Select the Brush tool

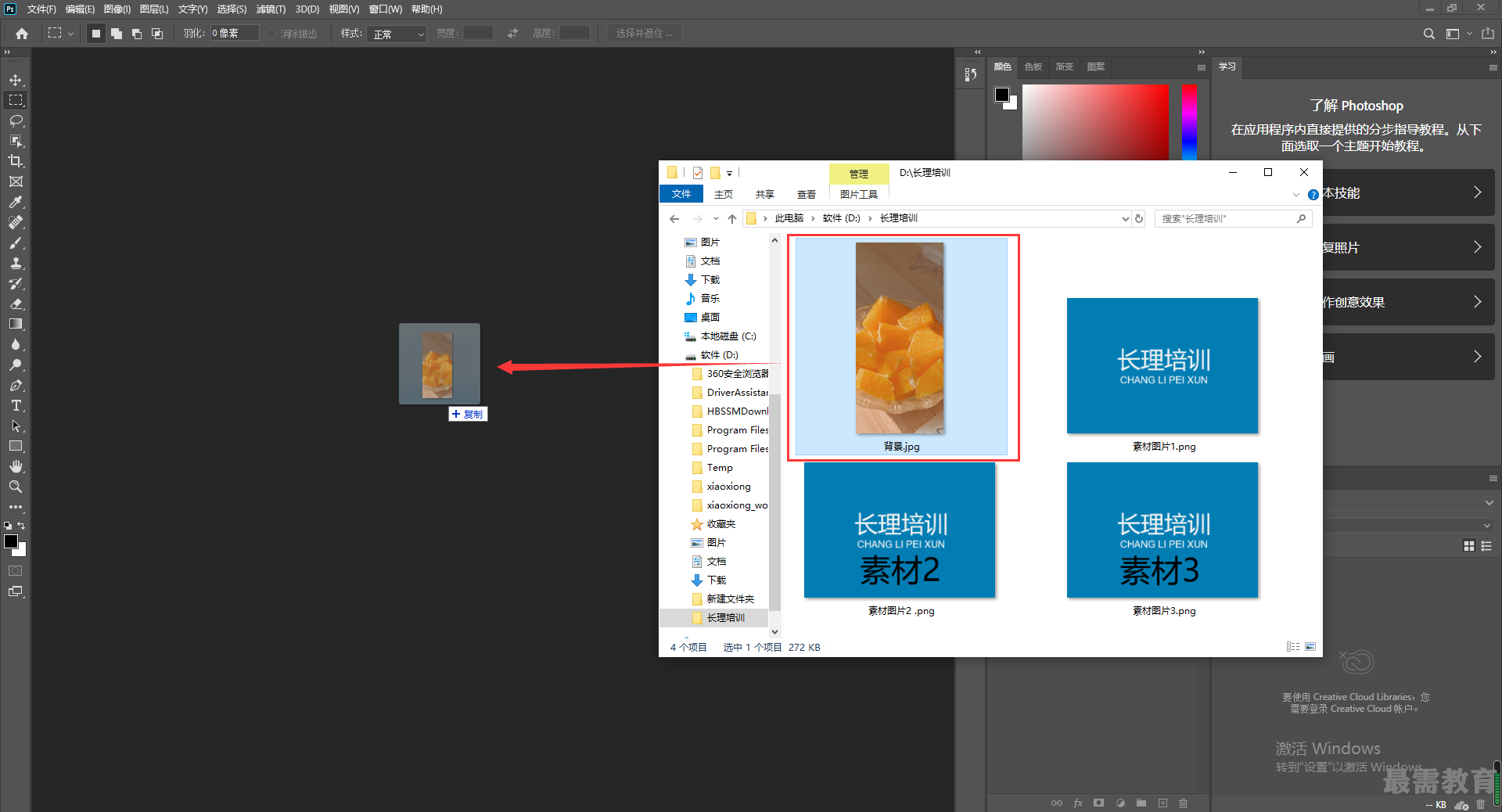(16, 243)
